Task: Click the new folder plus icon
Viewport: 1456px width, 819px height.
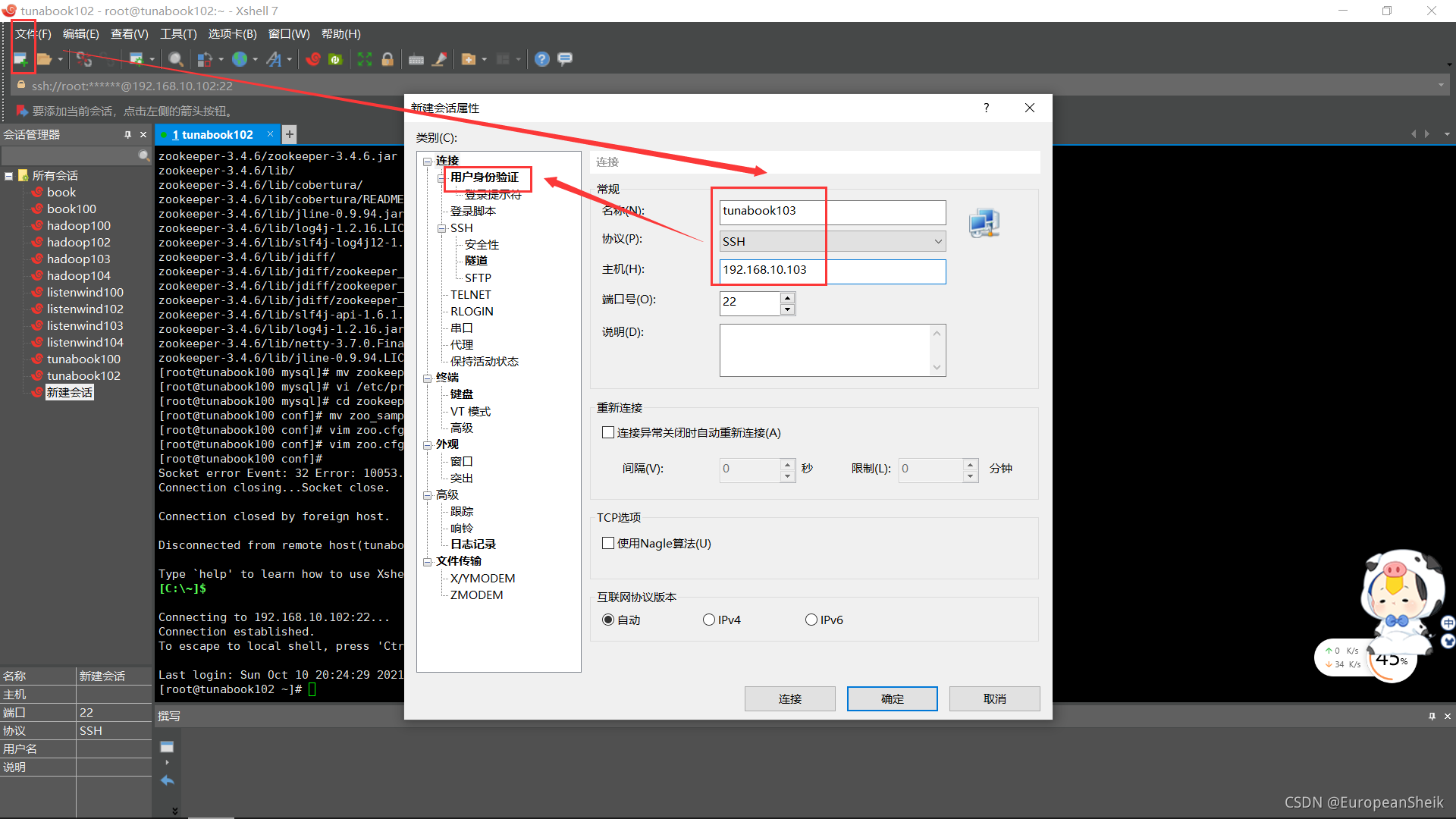Action: (x=469, y=59)
